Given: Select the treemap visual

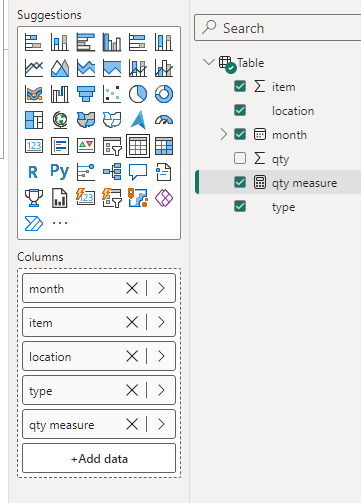Looking at the screenshot, I should point(34,120).
